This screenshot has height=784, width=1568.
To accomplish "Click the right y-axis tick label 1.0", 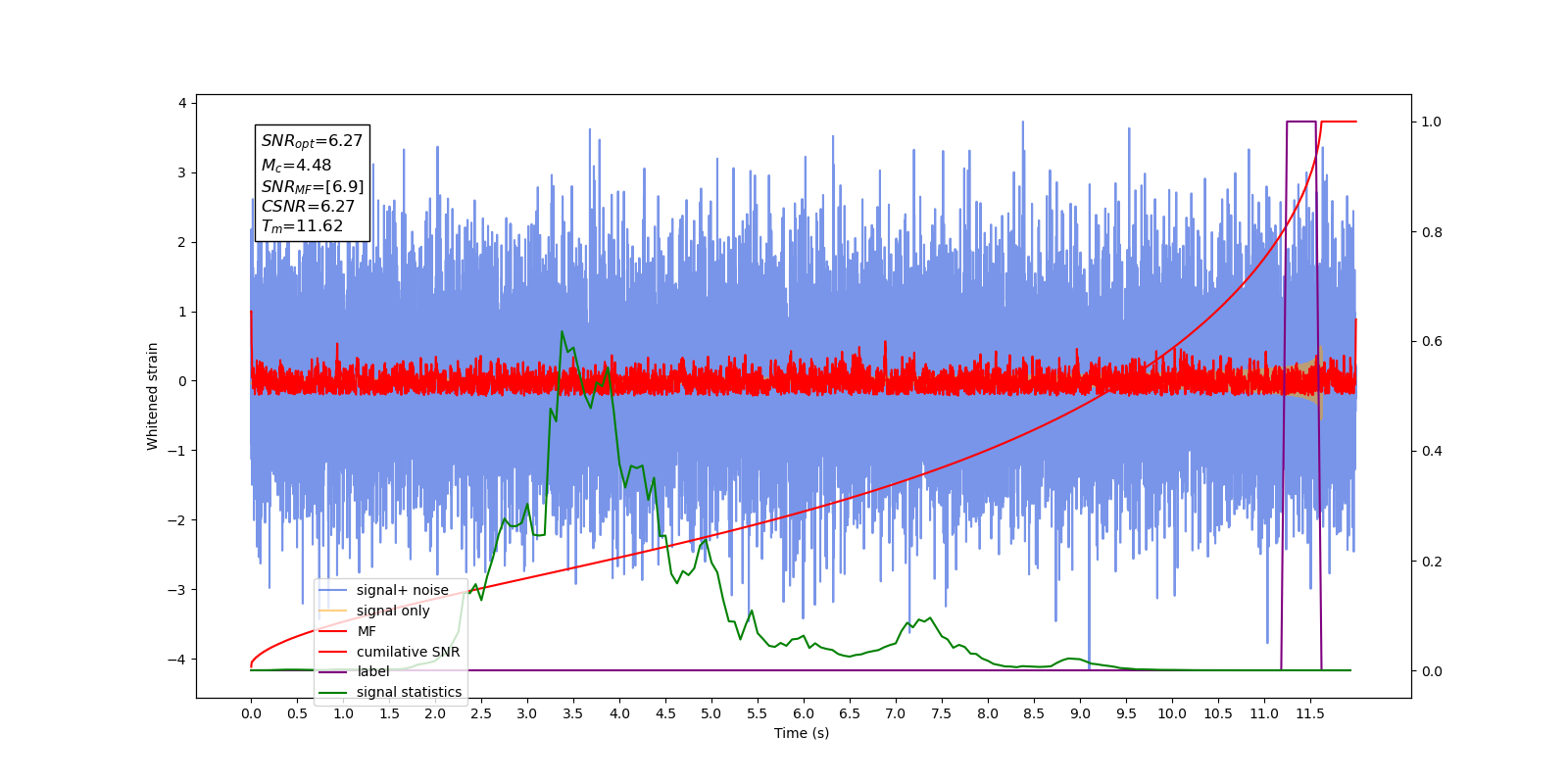I will 1432,122.
